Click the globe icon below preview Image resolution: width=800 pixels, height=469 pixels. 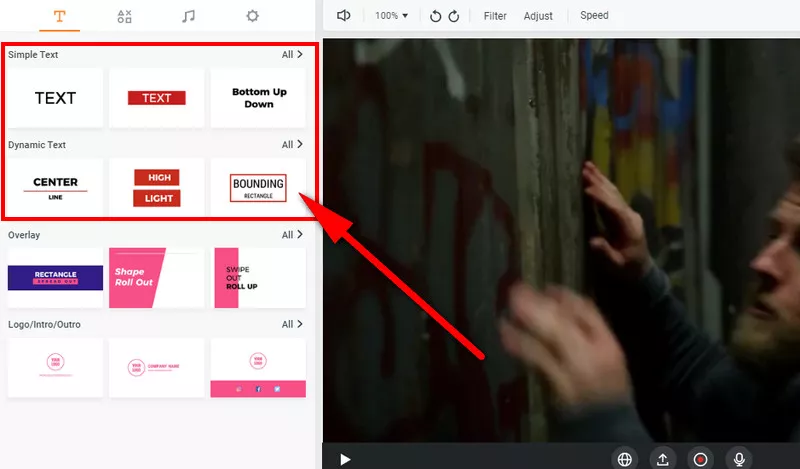coord(624,459)
